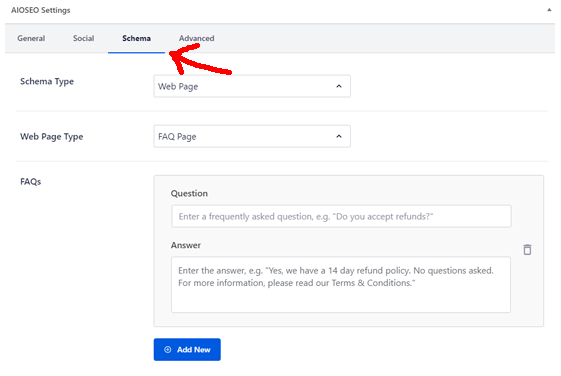Click the Web Page Type label
The width and height of the screenshot is (561, 376).
(52, 137)
